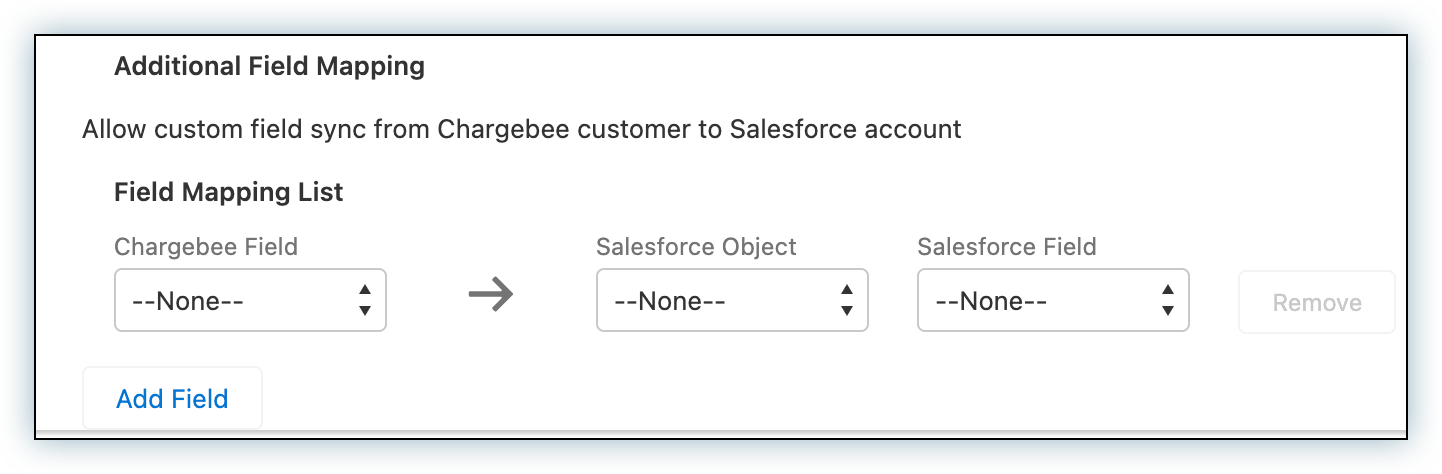Open the Salesforce Field dropdown
This screenshot has width=1442, height=474.
1053,300
